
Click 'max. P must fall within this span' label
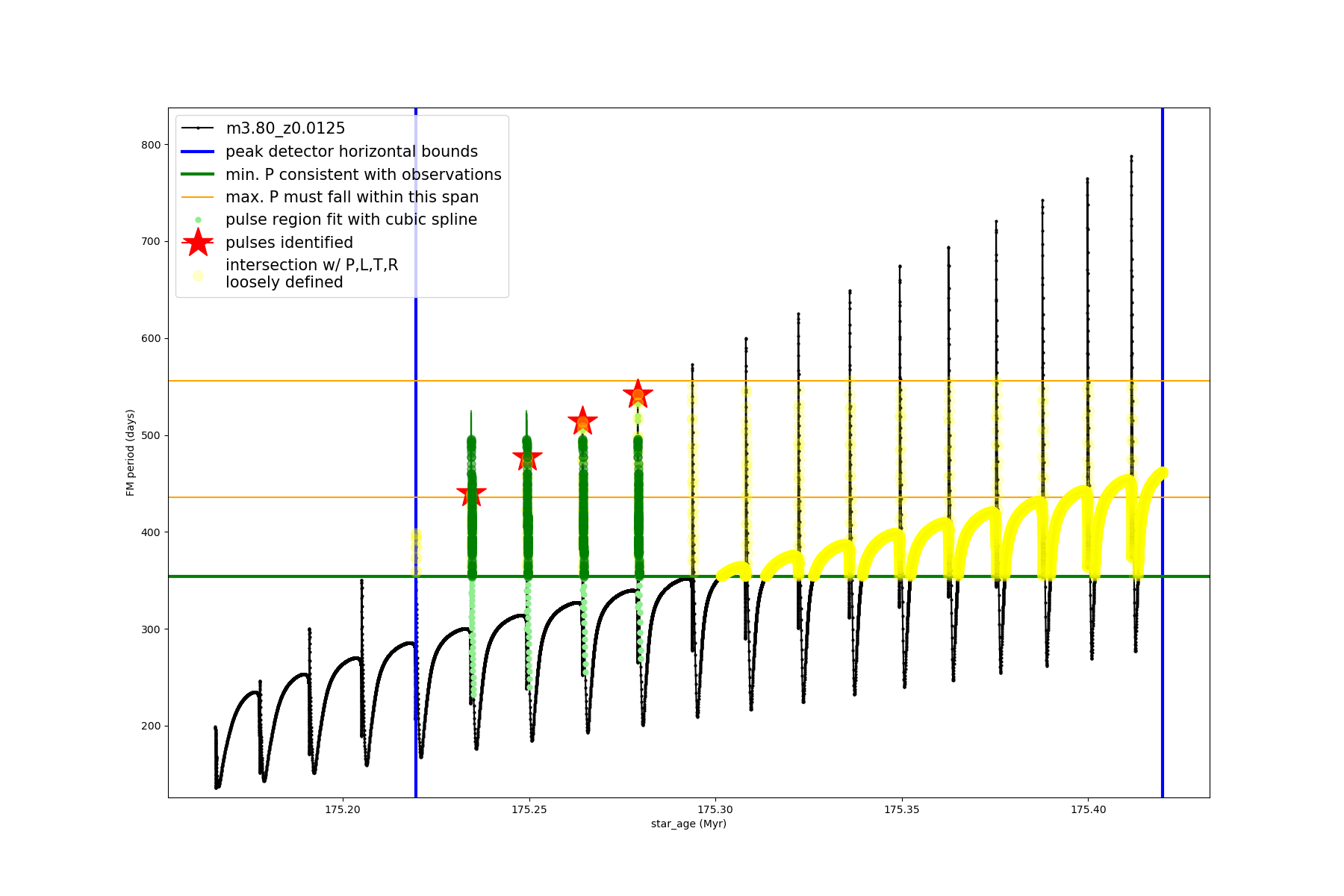pyautogui.click(x=352, y=197)
